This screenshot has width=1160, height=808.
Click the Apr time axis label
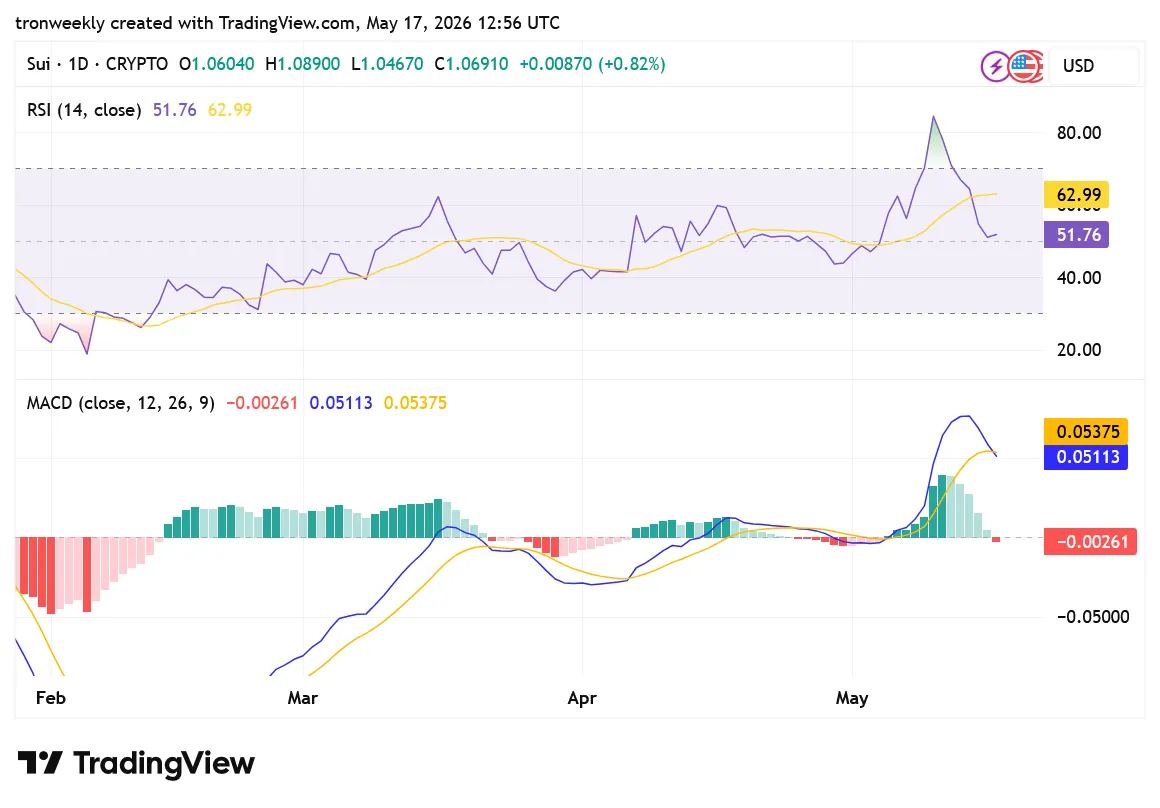point(582,698)
